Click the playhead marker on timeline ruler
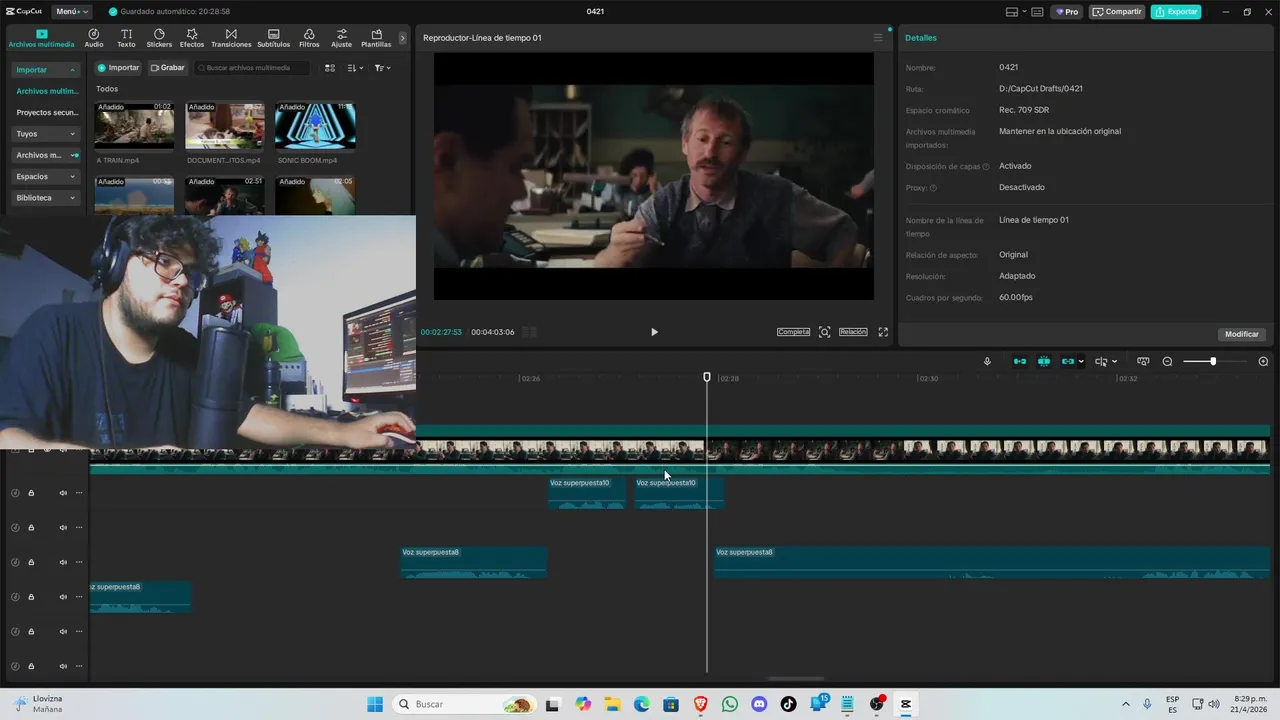 tap(707, 377)
